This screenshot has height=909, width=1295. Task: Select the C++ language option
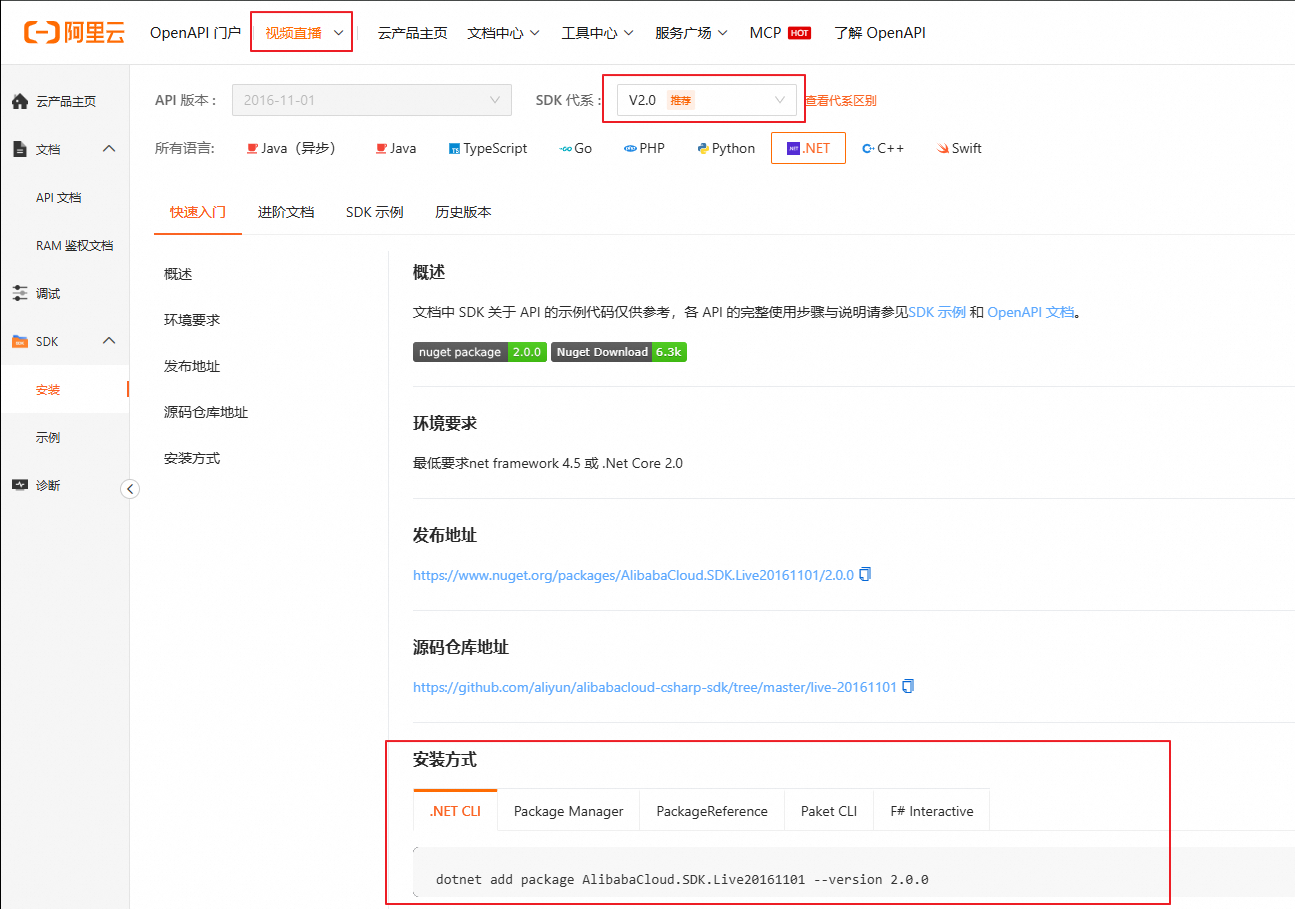click(x=883, y=148)
